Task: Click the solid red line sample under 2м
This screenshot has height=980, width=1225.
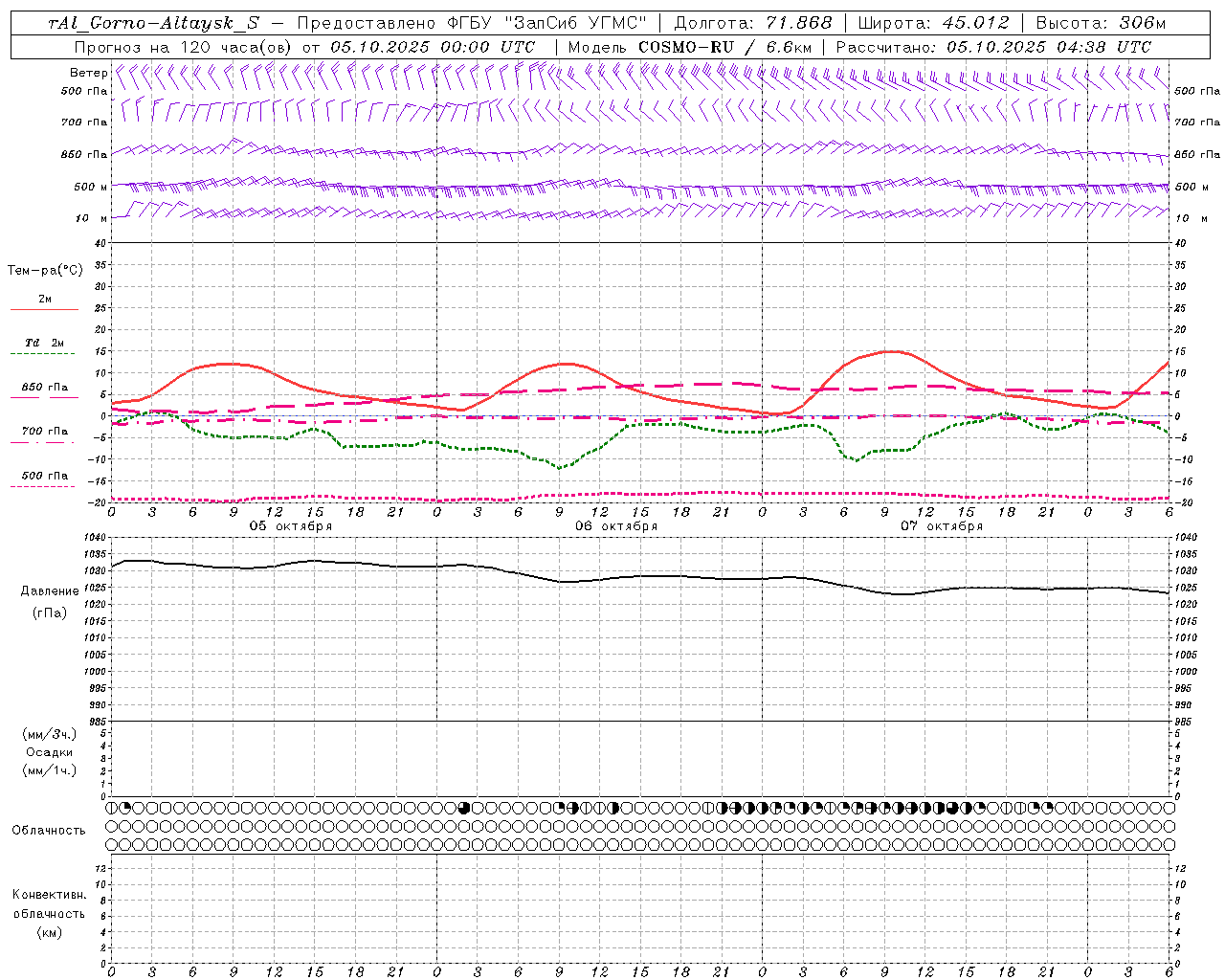Action: click(x=44, y=309)
